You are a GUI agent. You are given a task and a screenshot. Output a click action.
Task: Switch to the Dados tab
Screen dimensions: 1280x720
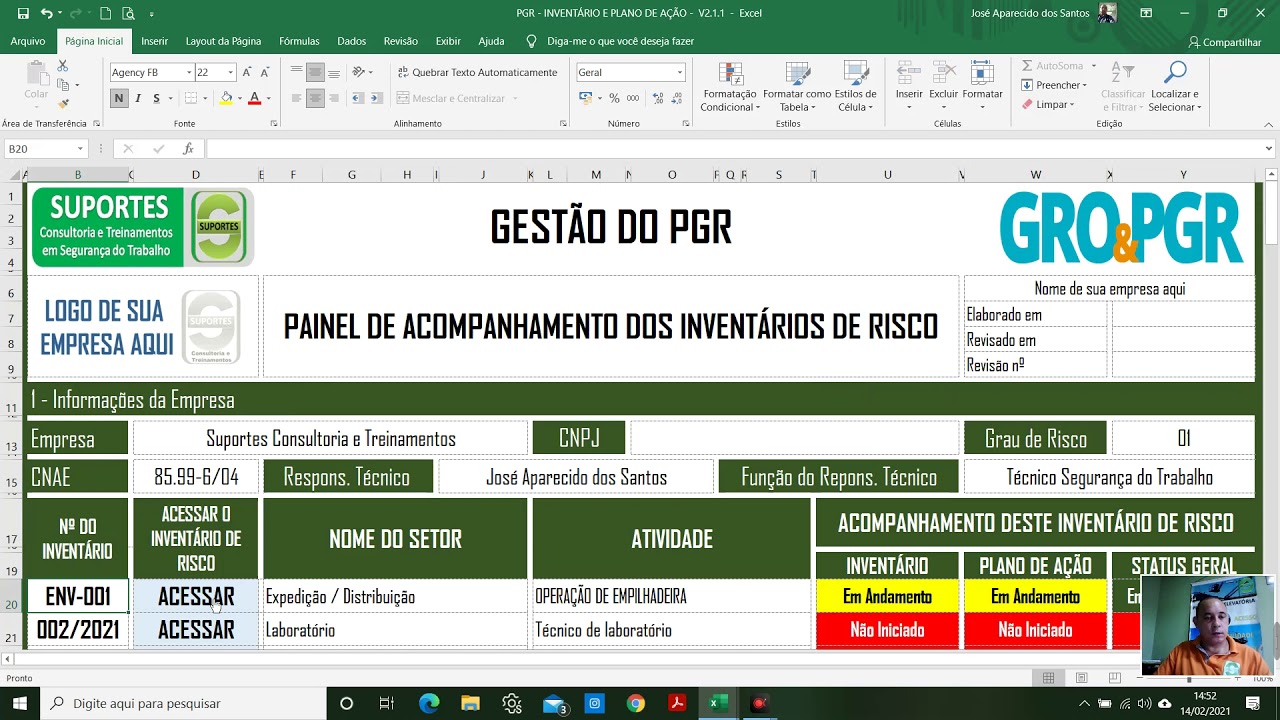click(x=351, y=41)
